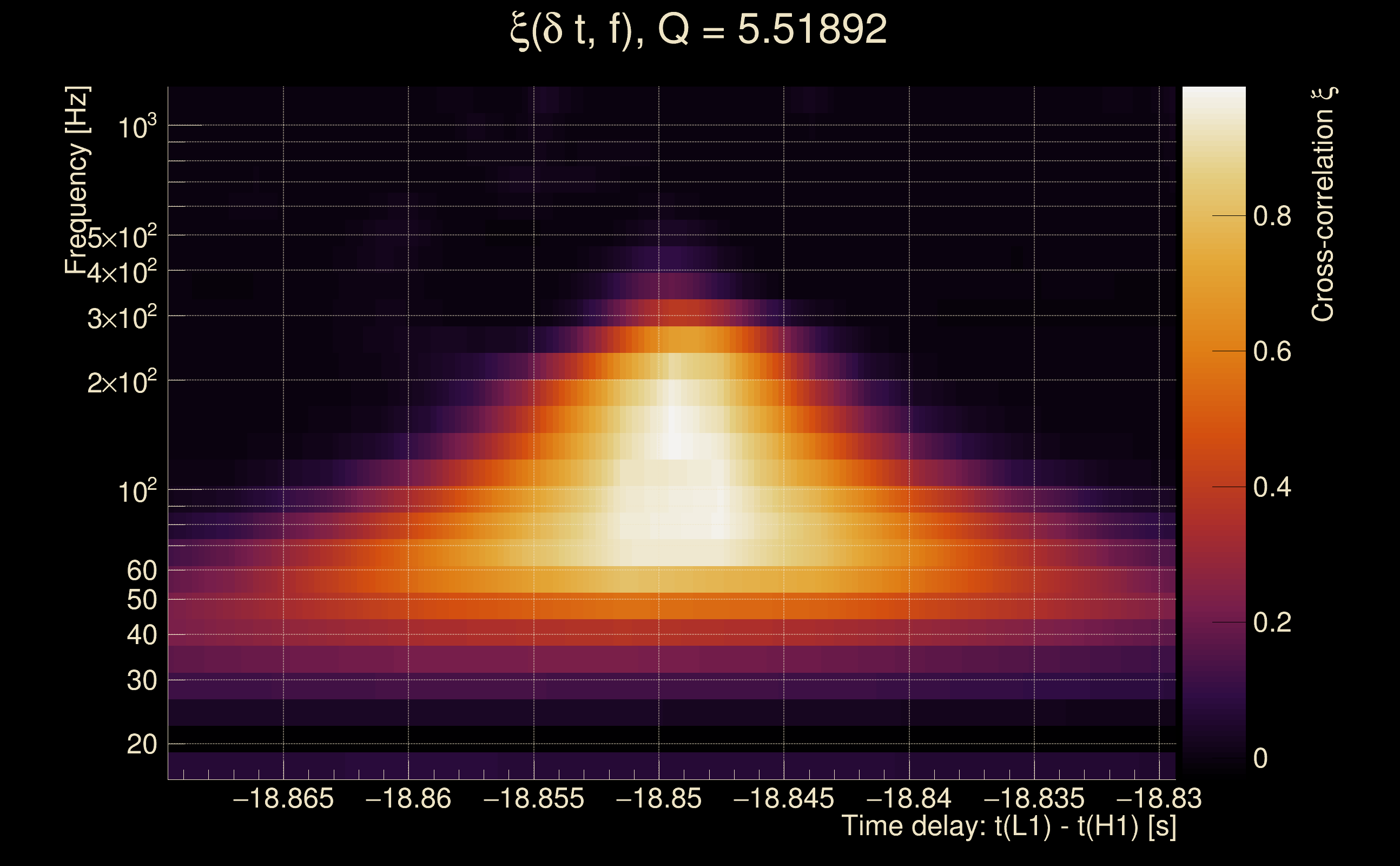Click the 0.2 label on the colorbar
Image resolution: width=1400 pixels, height=866 pixels.
(x=1272, y=622)
